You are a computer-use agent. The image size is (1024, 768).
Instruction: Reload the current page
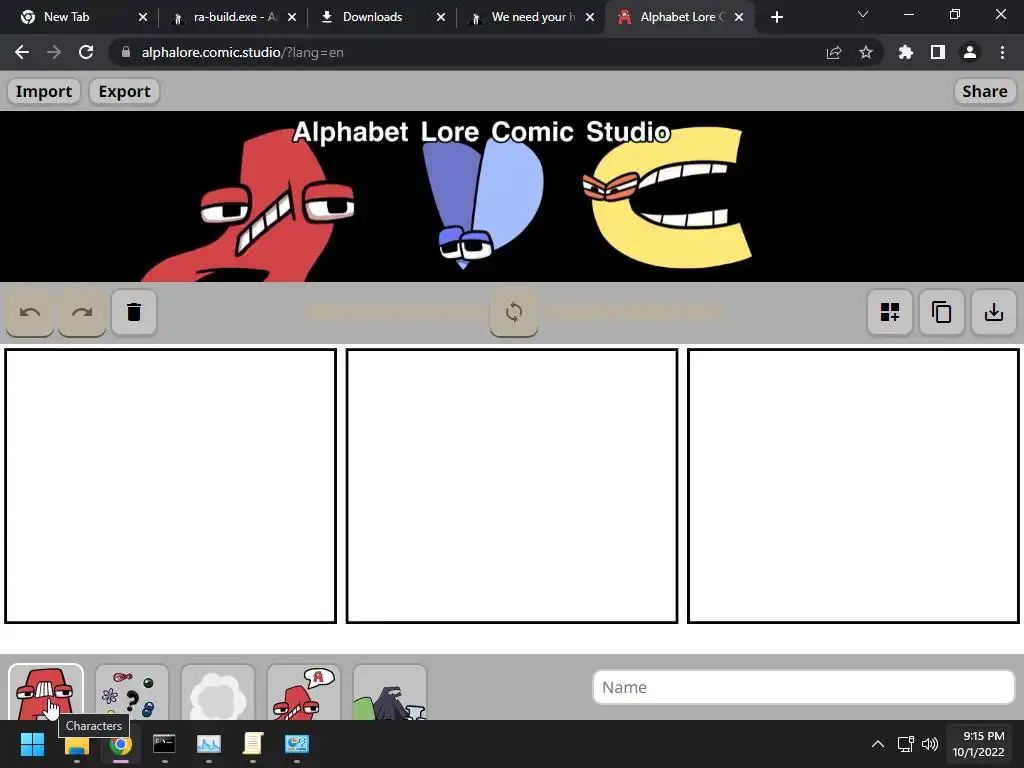point(86,52)
